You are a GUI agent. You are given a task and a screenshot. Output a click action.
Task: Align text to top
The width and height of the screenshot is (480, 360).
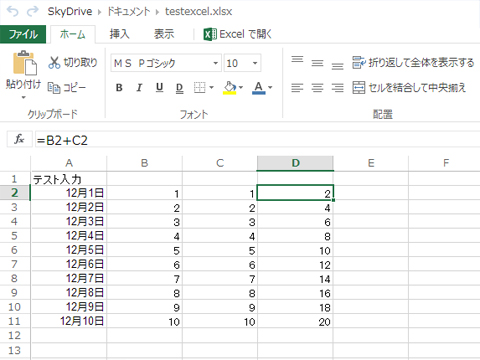[x=297, y=59]
